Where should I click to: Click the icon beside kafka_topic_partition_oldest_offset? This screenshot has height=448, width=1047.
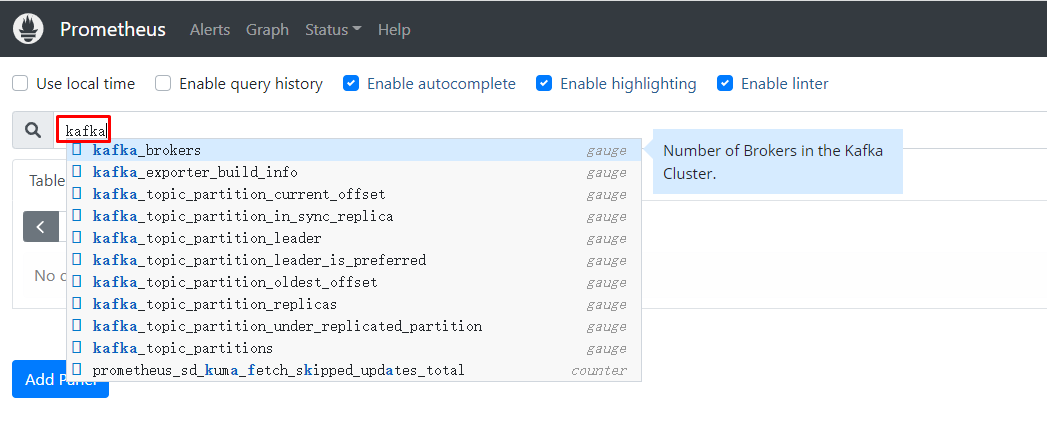[77, 282]
